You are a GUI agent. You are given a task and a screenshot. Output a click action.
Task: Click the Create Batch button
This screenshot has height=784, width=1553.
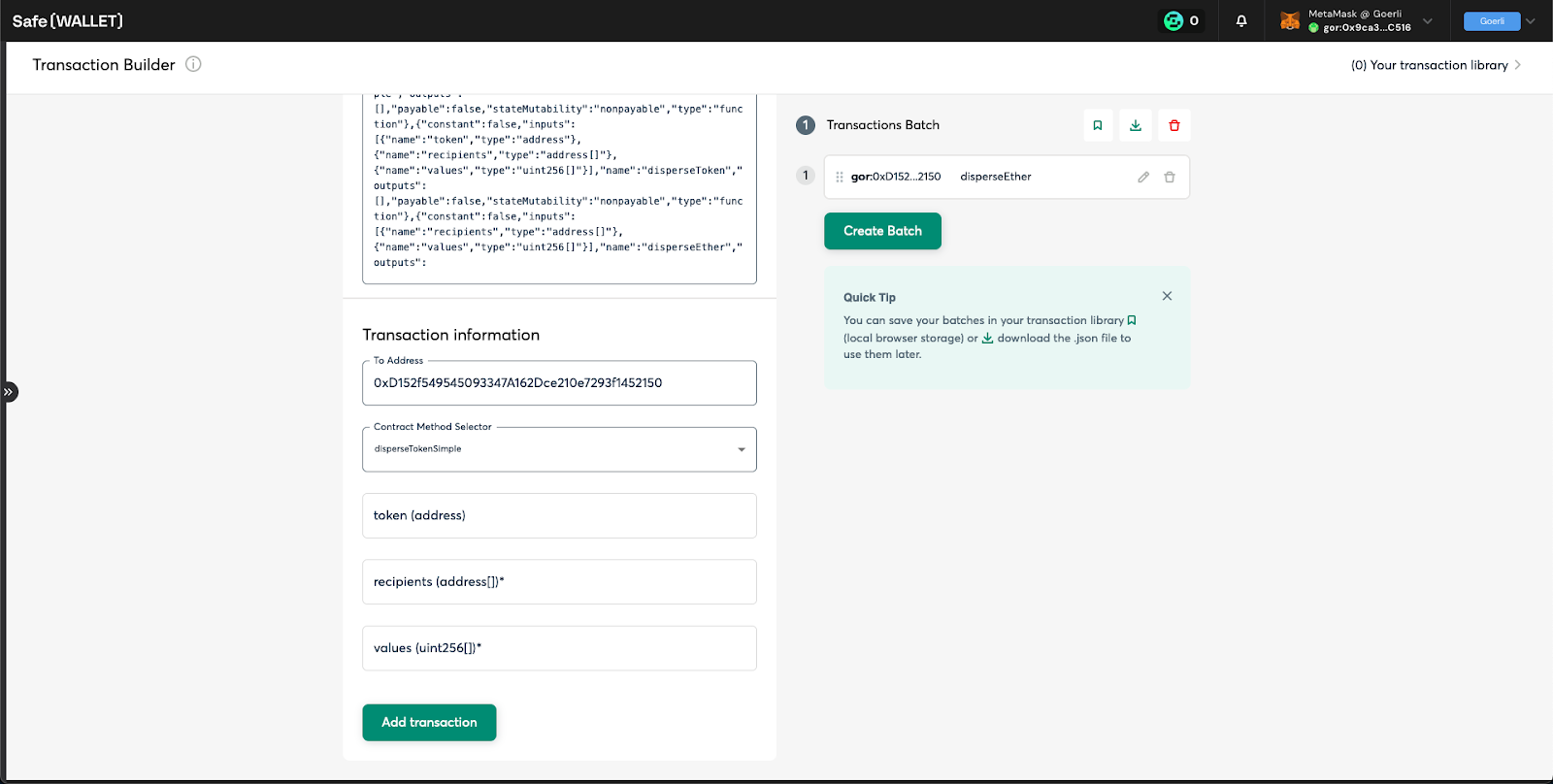click(x=882, y=231)
